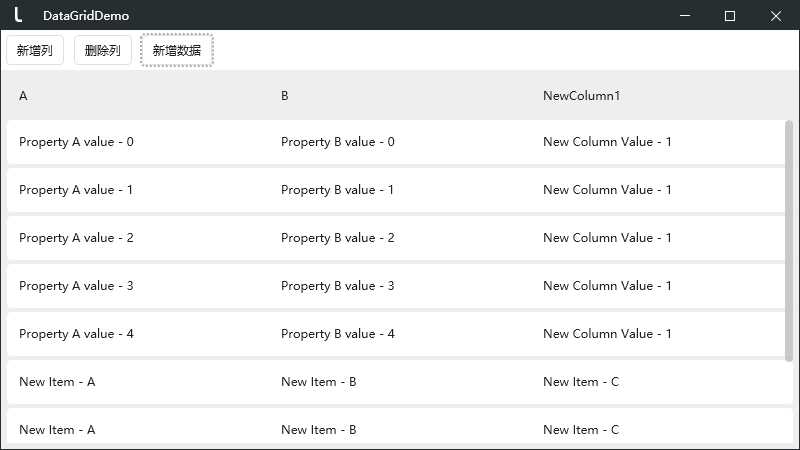Click the 新增数据 button
Screen dimensions: 800x450
[x=177, y=51]
